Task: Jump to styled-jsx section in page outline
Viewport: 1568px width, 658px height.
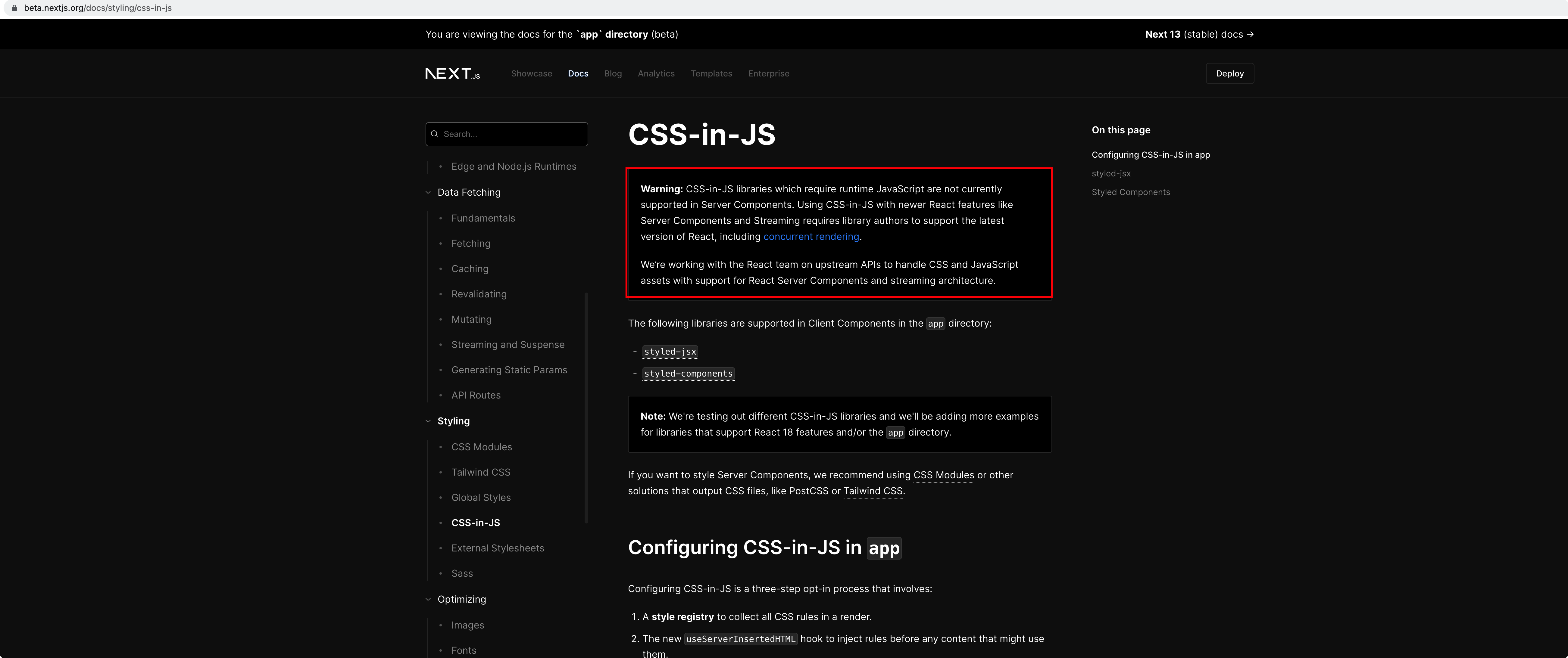Action: 1111,173
